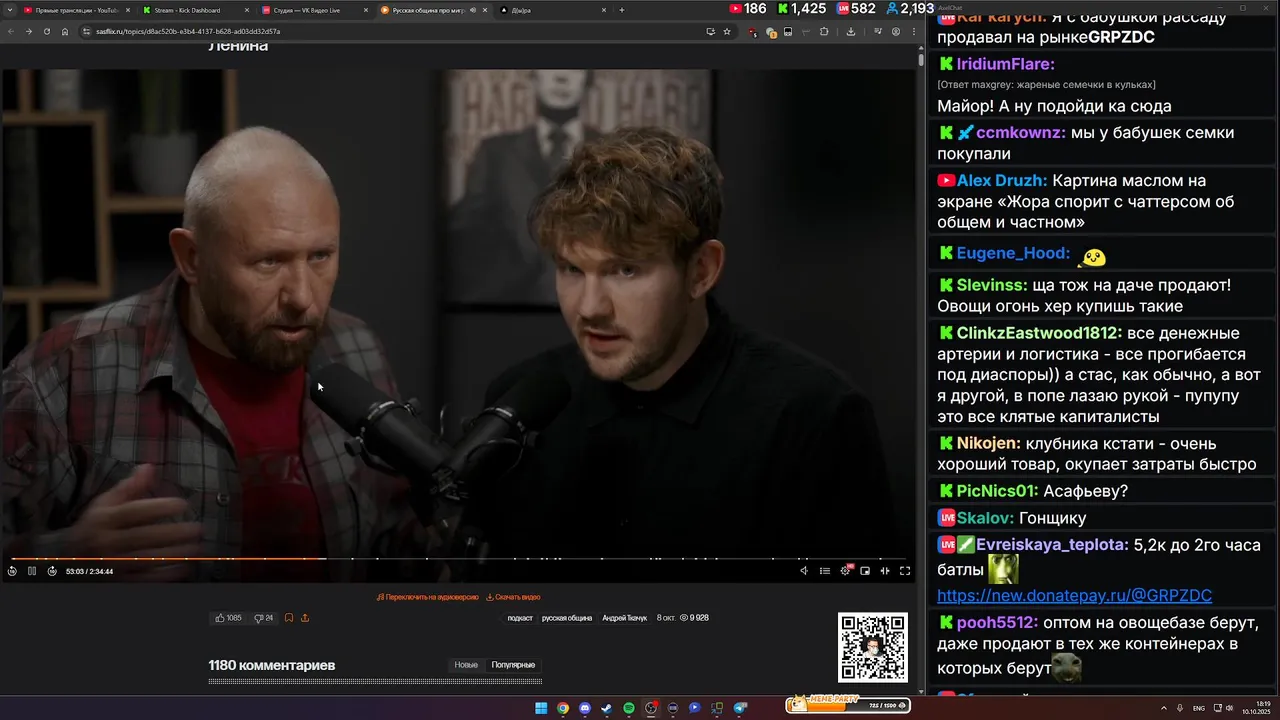Open Steam from the taskbar
This screenshot has height=720, width=1280.
(607, 708)
